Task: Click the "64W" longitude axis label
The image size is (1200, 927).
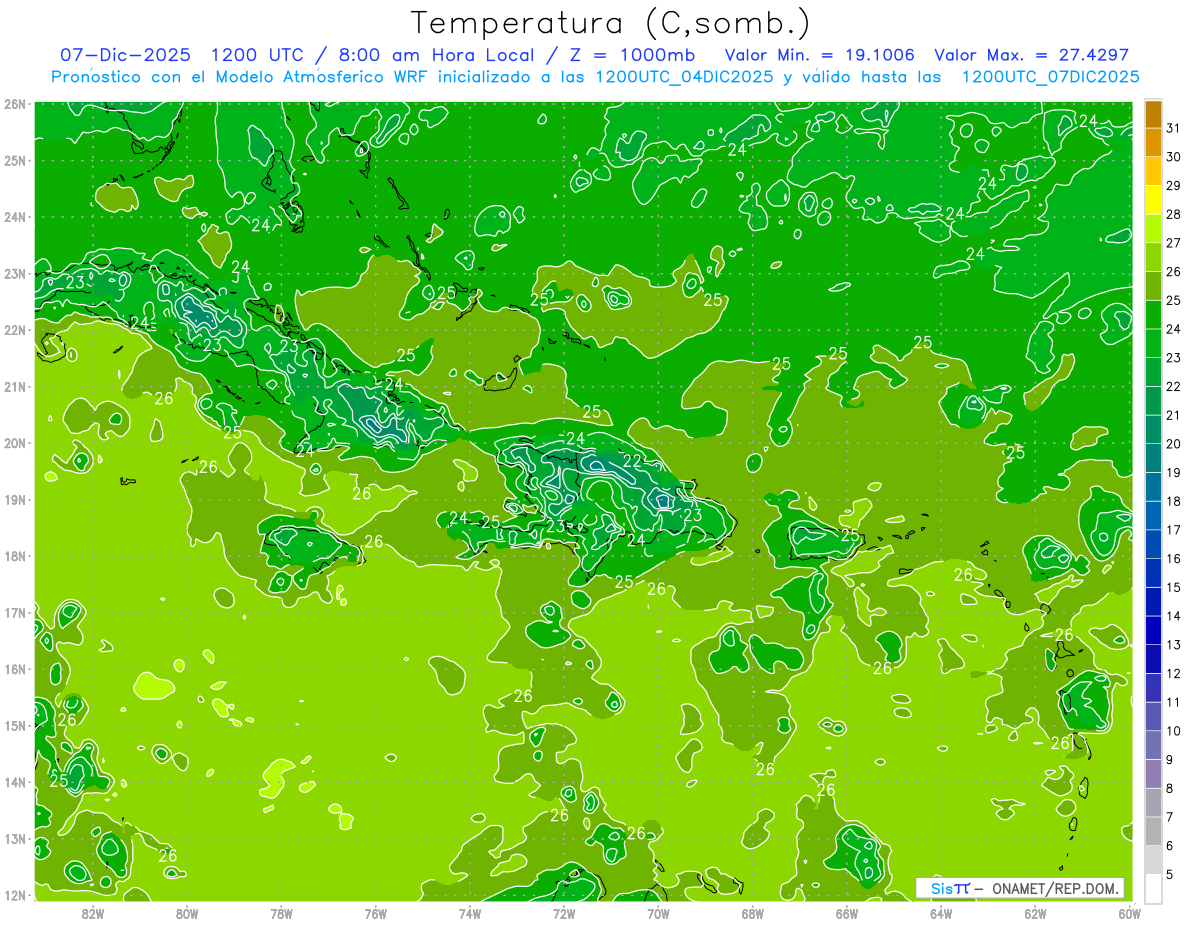Action: pos(940,913)
